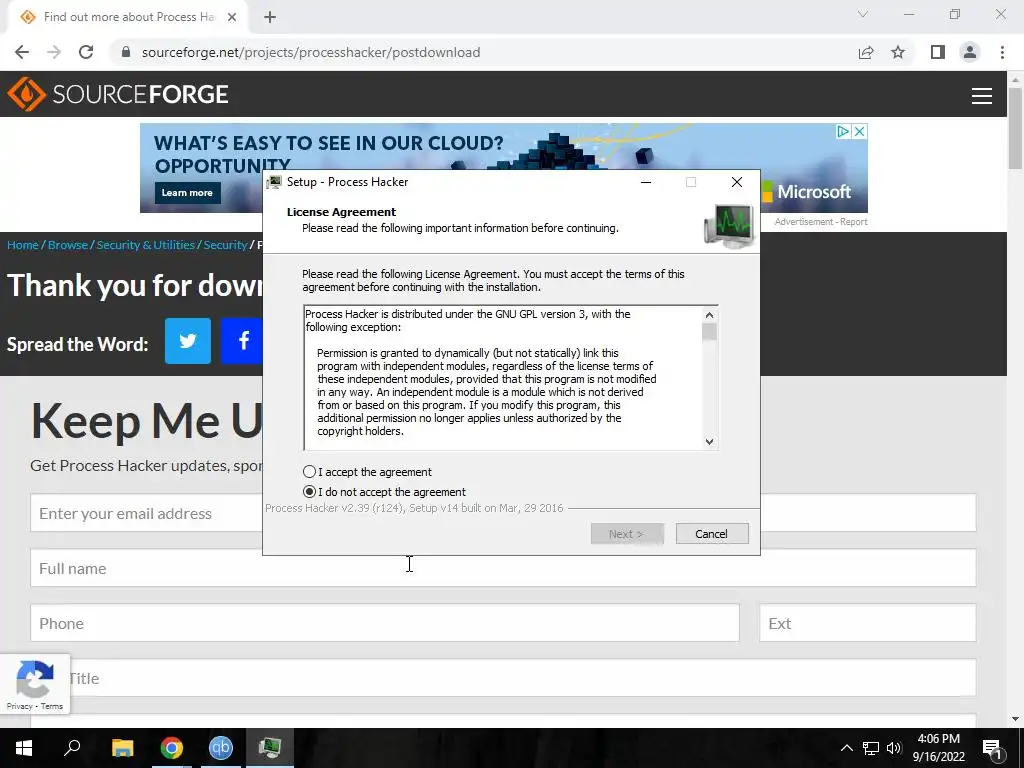
Task: Open SourceForge hamburger menu
Action: (x=982, y=95)
